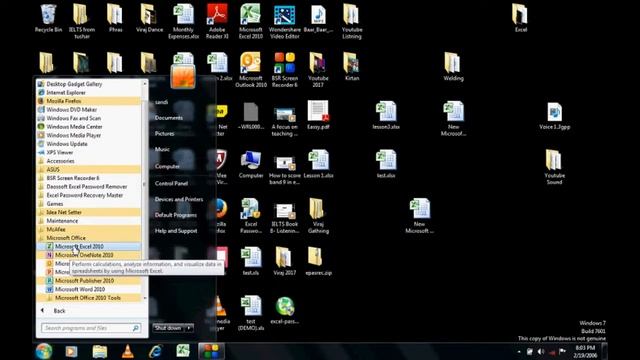Expand the Maintenance folder
Image resolution: width=640 pixels, height=360 pixels.
(x=89, y=221)
